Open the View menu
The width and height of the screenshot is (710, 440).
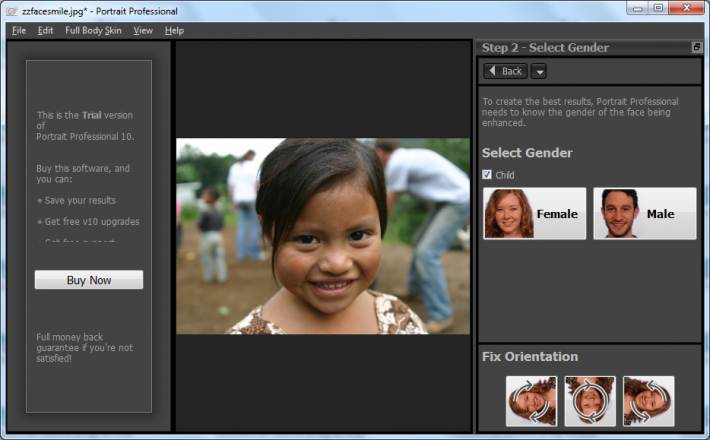(x=143, y=30)
